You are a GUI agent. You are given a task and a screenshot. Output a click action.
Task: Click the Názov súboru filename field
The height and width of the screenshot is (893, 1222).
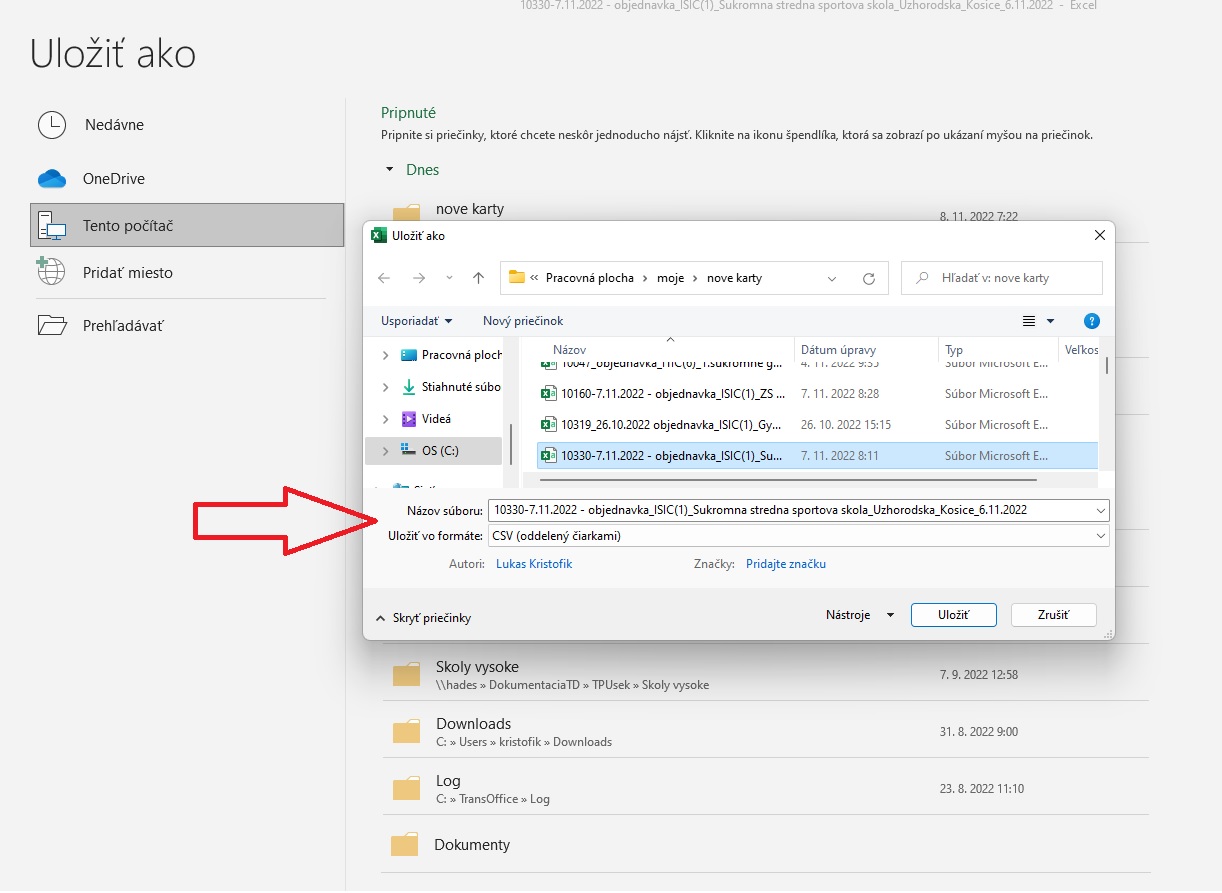(x=790, y=510)
